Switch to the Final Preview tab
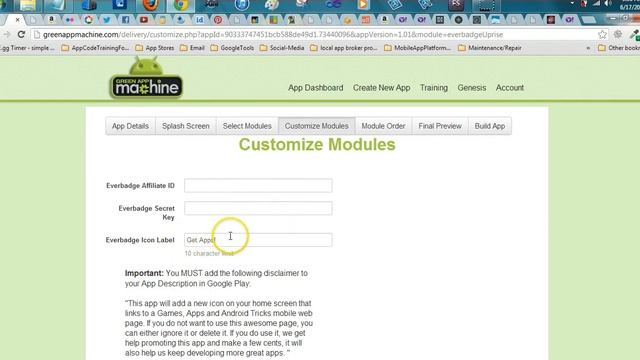Viewport: 640px width, 360px height. [440, 126]
